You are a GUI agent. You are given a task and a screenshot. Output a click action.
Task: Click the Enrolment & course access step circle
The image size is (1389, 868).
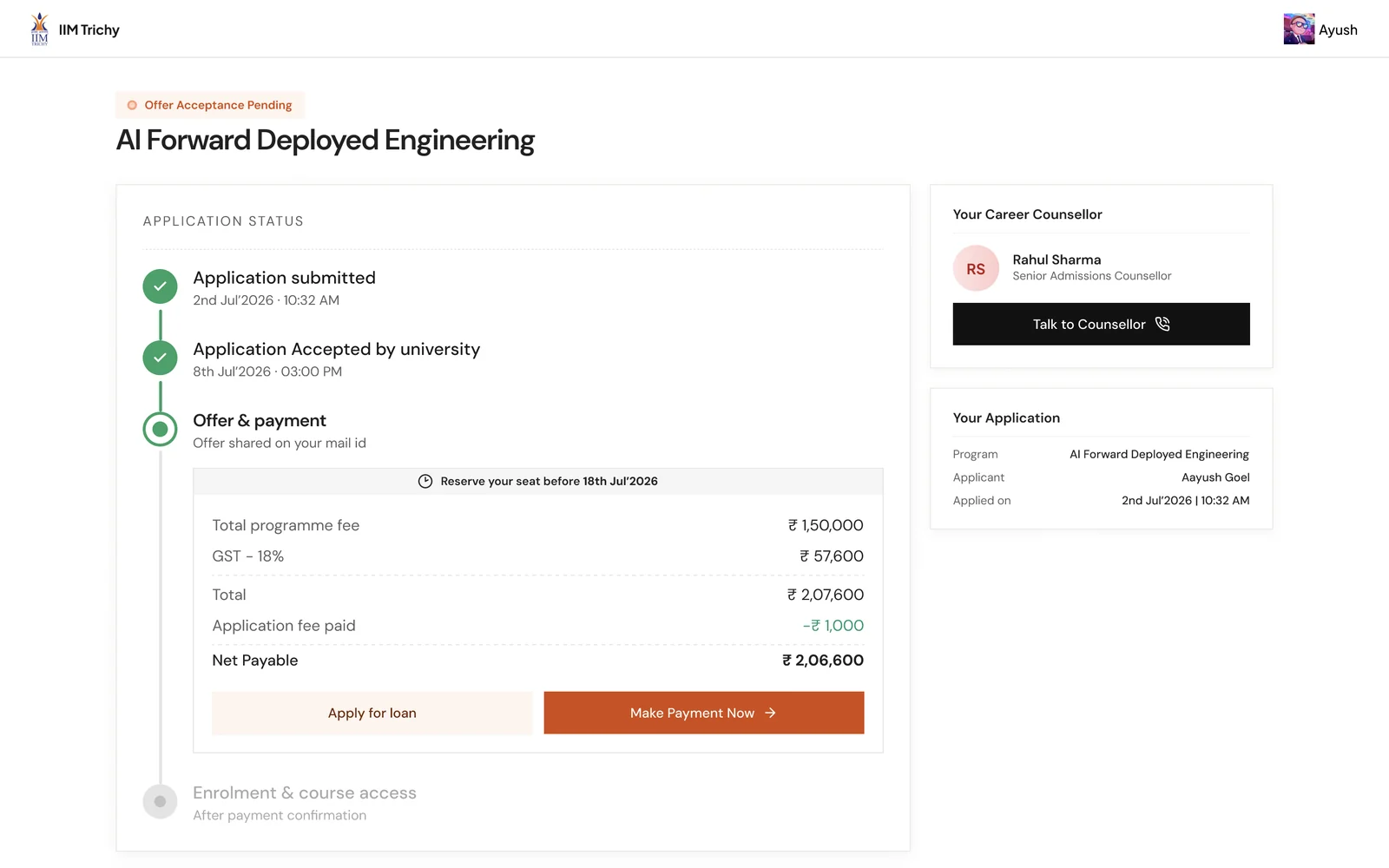tap(160, 801)
